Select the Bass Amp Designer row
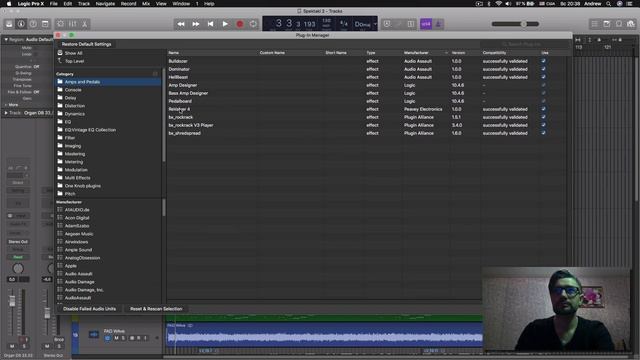 367,93
